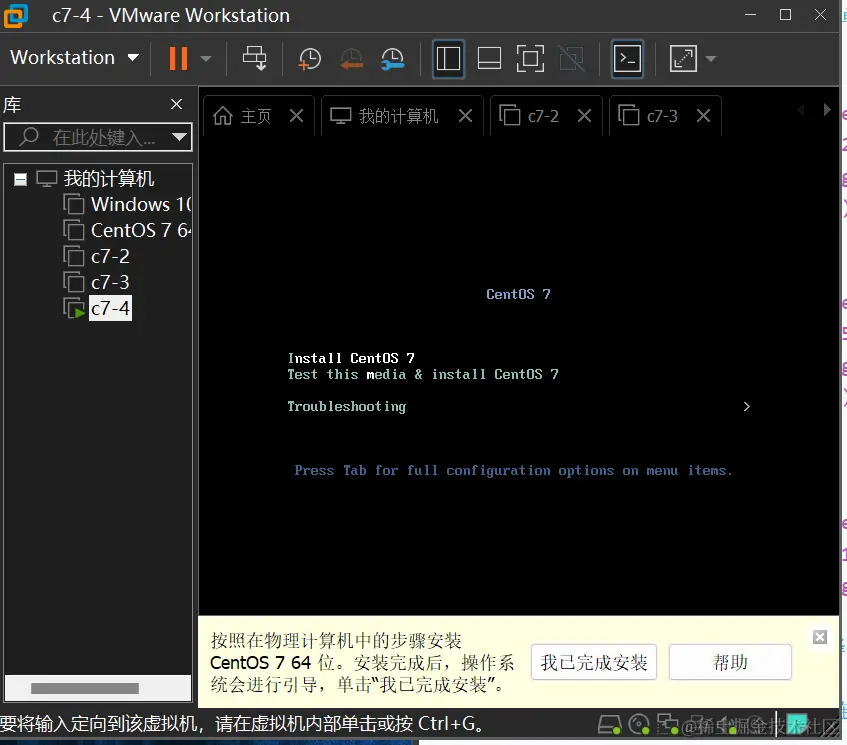The image size is (847, 745).
Task: Click the Unity mode icon
Action: pos(572,58)
